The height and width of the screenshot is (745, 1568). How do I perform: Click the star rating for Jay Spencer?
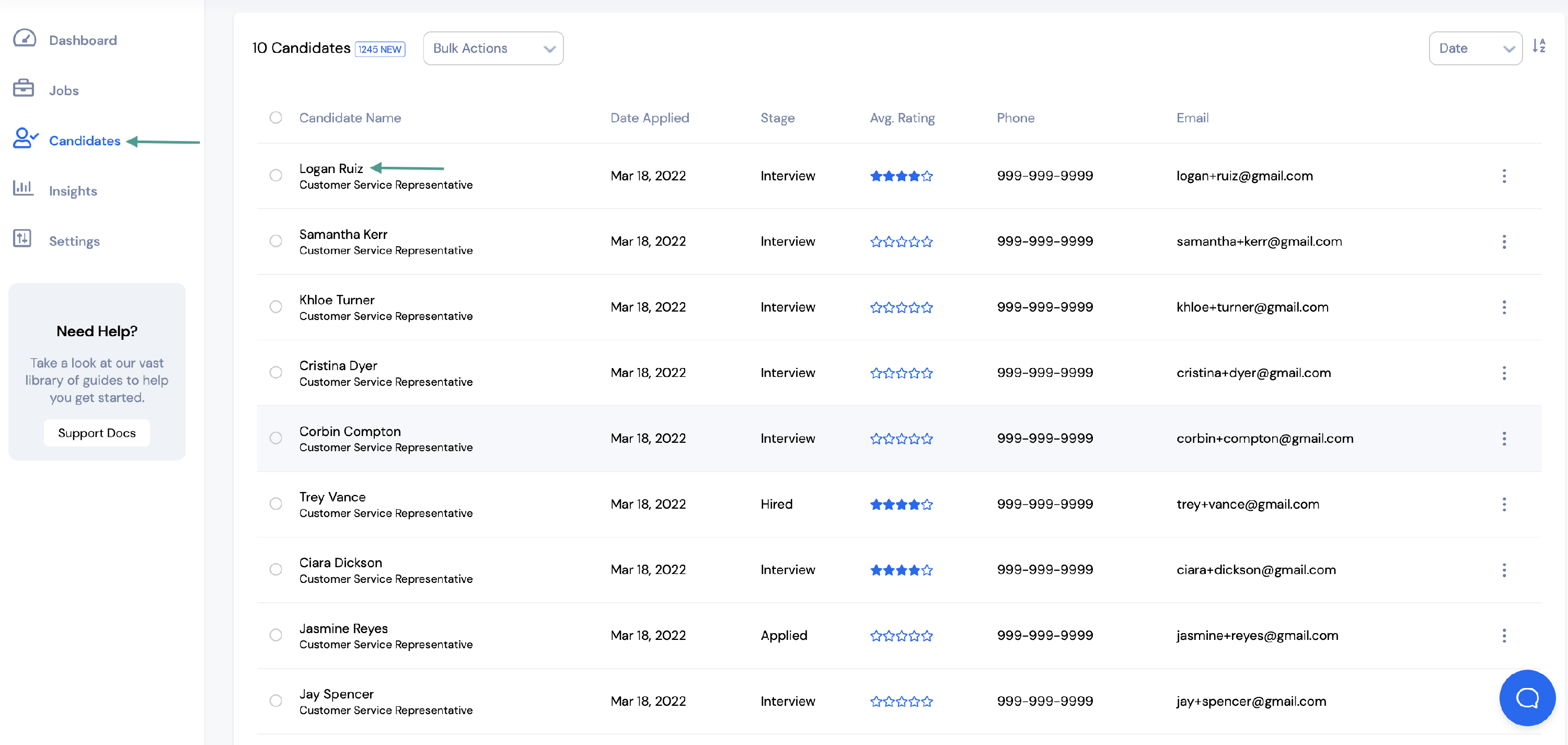[x=901, y=701]
